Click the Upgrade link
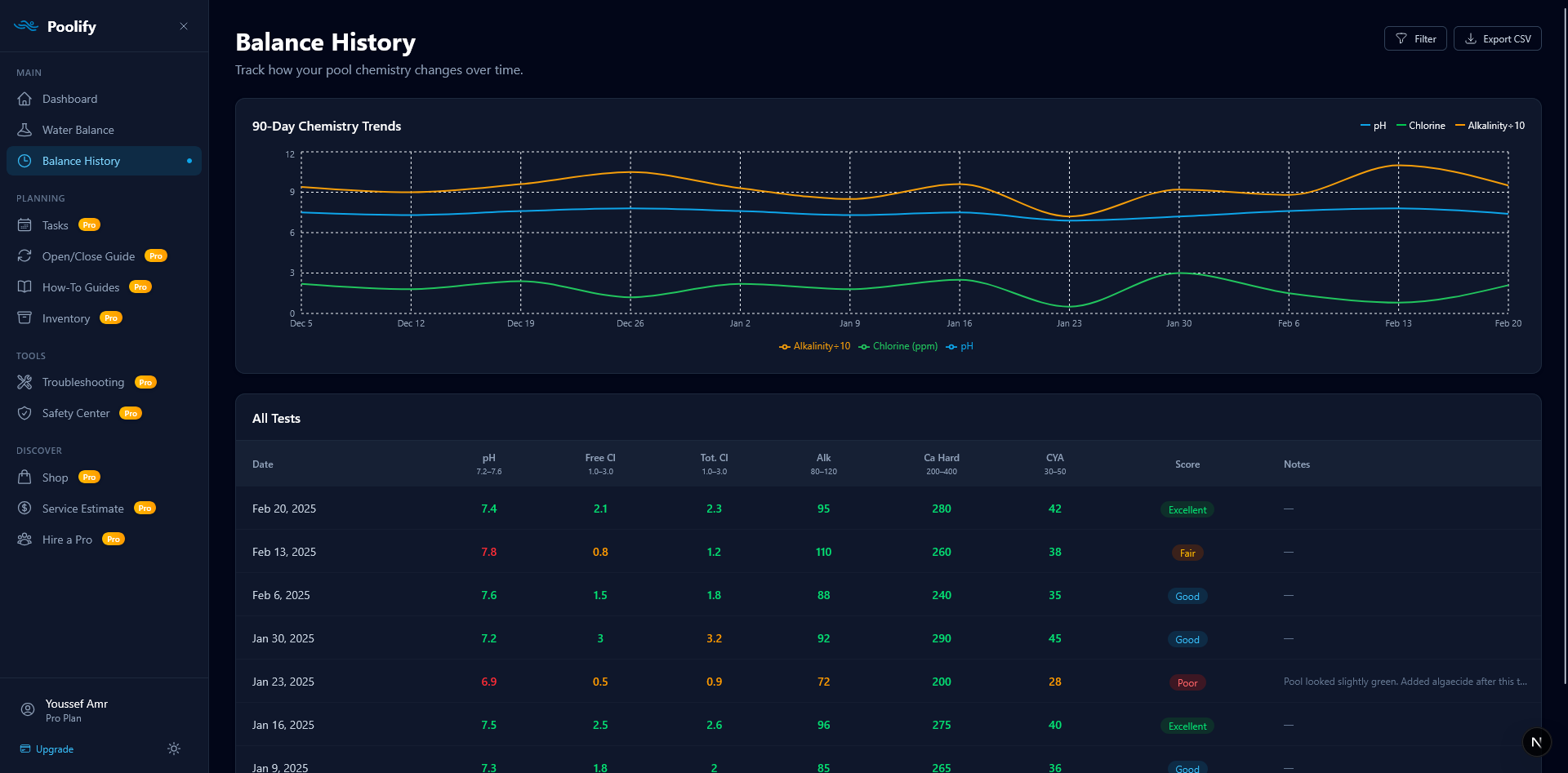This screenshot has height=773, width=1568. point(47,749)
